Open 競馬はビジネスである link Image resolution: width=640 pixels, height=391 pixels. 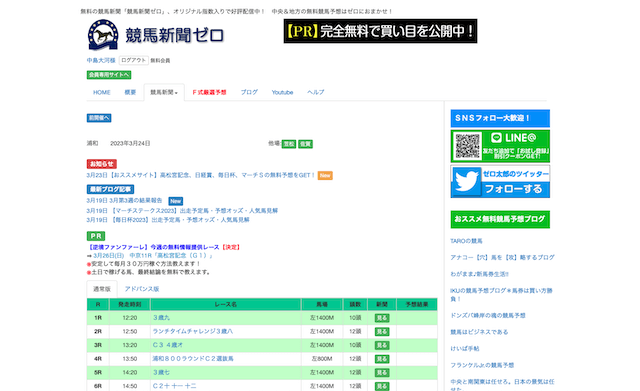(x=479, y=332)
